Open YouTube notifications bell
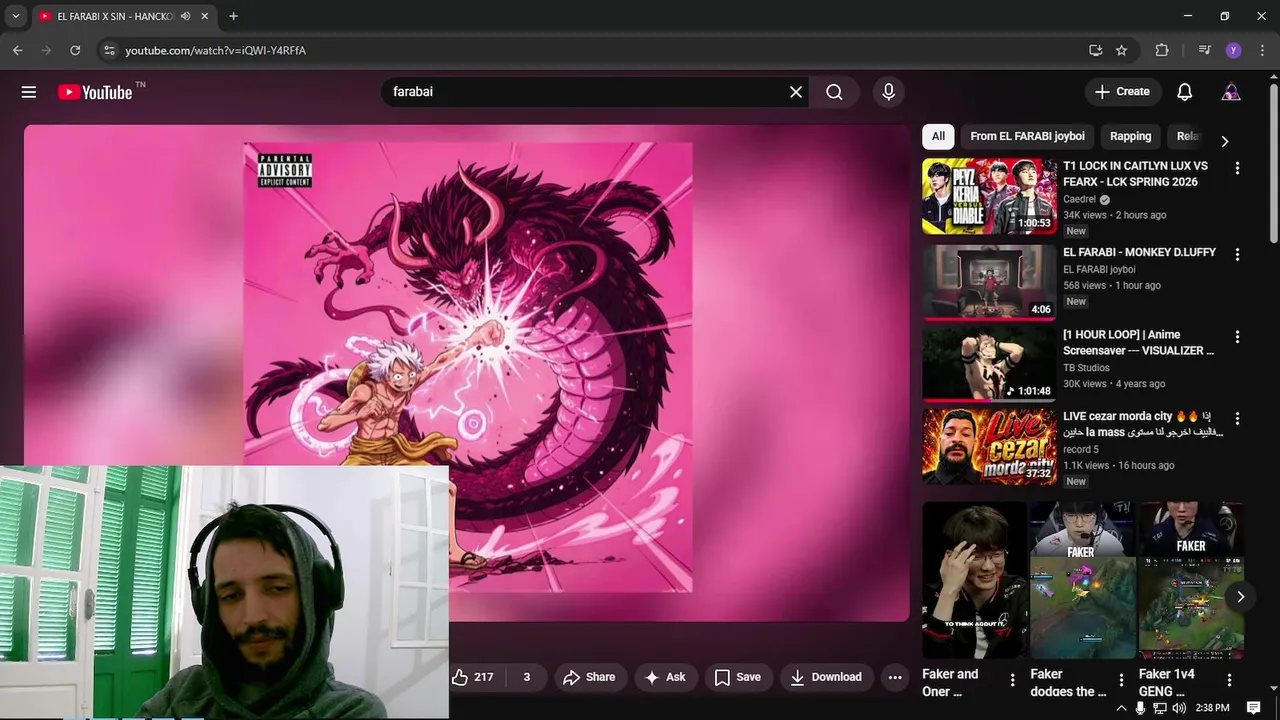The width and height of the screenshot is (1280, 720). (x=1184, y=92)
